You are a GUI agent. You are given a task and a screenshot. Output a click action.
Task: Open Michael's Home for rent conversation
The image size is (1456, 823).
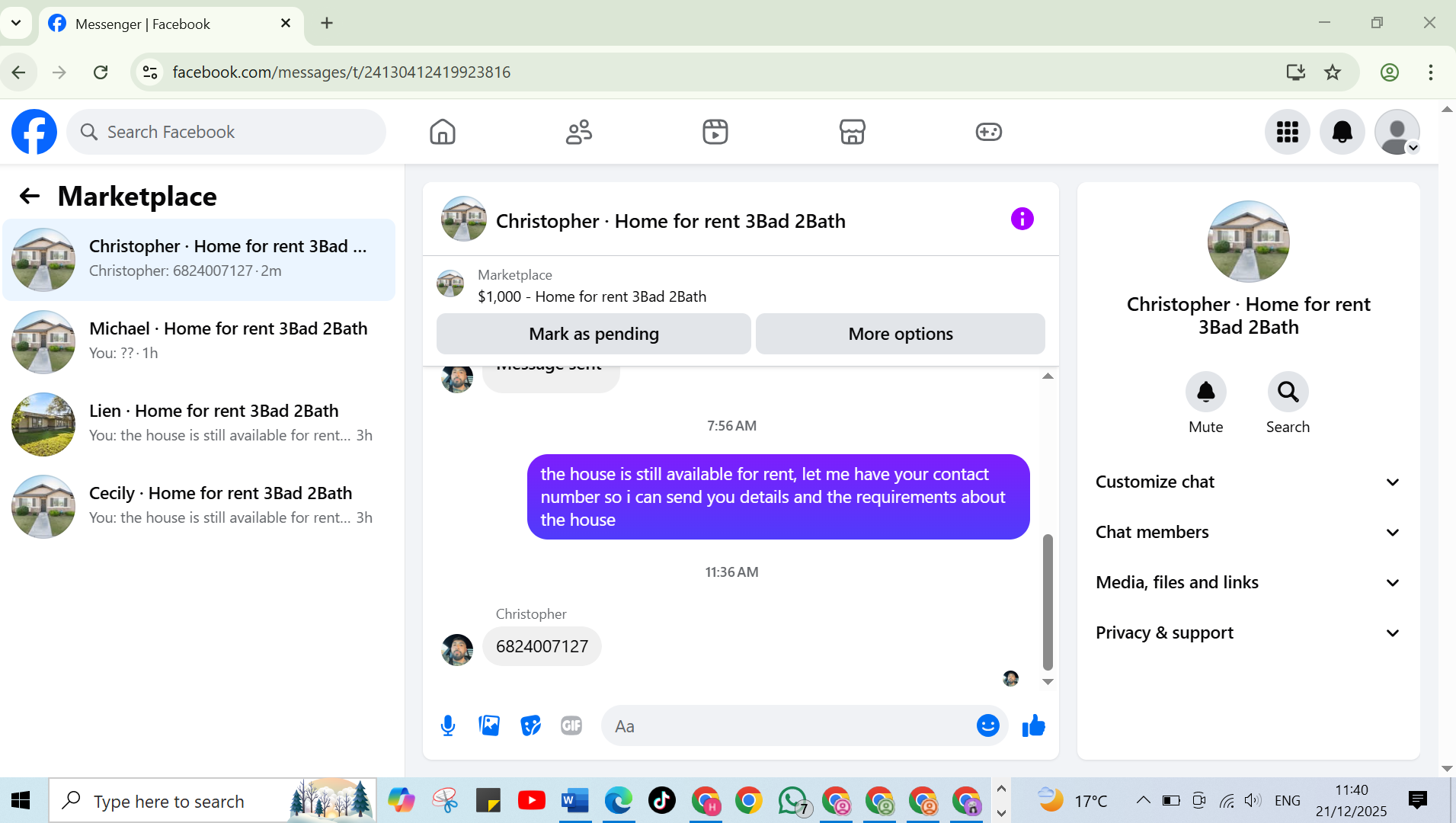[199, 342]
